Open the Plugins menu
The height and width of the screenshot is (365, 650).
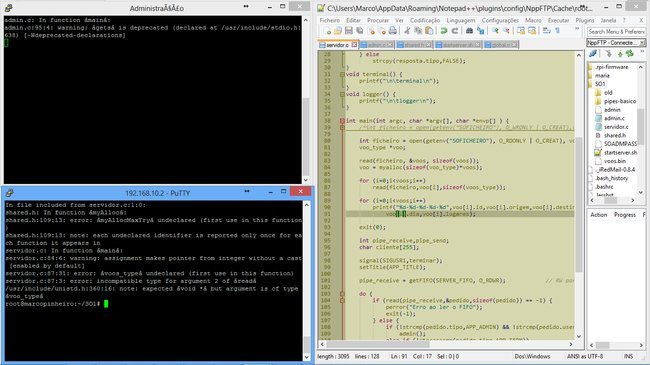click(585, 20)
